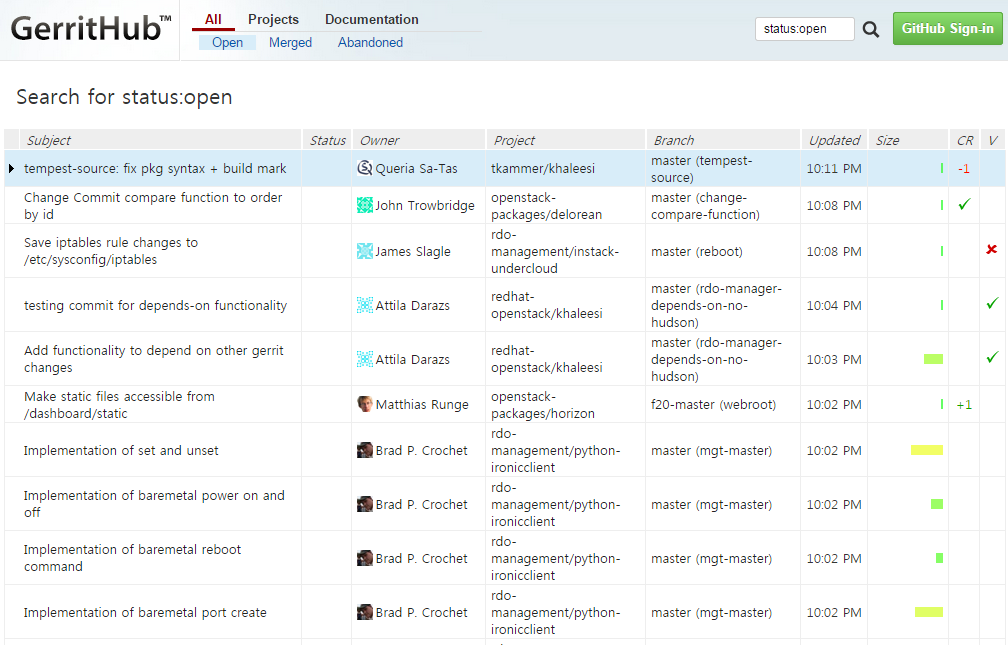Click green checkmark in 'Change Commit compare function' row
Viewport: 1008px width, 645px height.
[964, 204]
